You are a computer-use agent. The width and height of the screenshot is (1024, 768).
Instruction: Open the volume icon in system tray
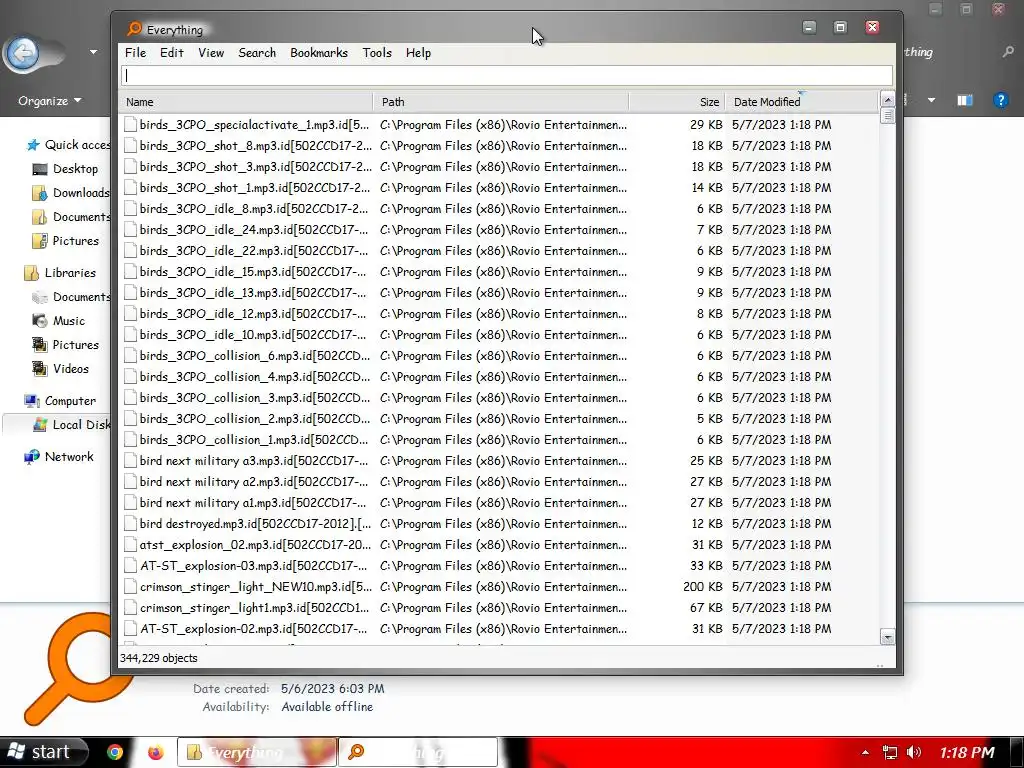(914, 752)
